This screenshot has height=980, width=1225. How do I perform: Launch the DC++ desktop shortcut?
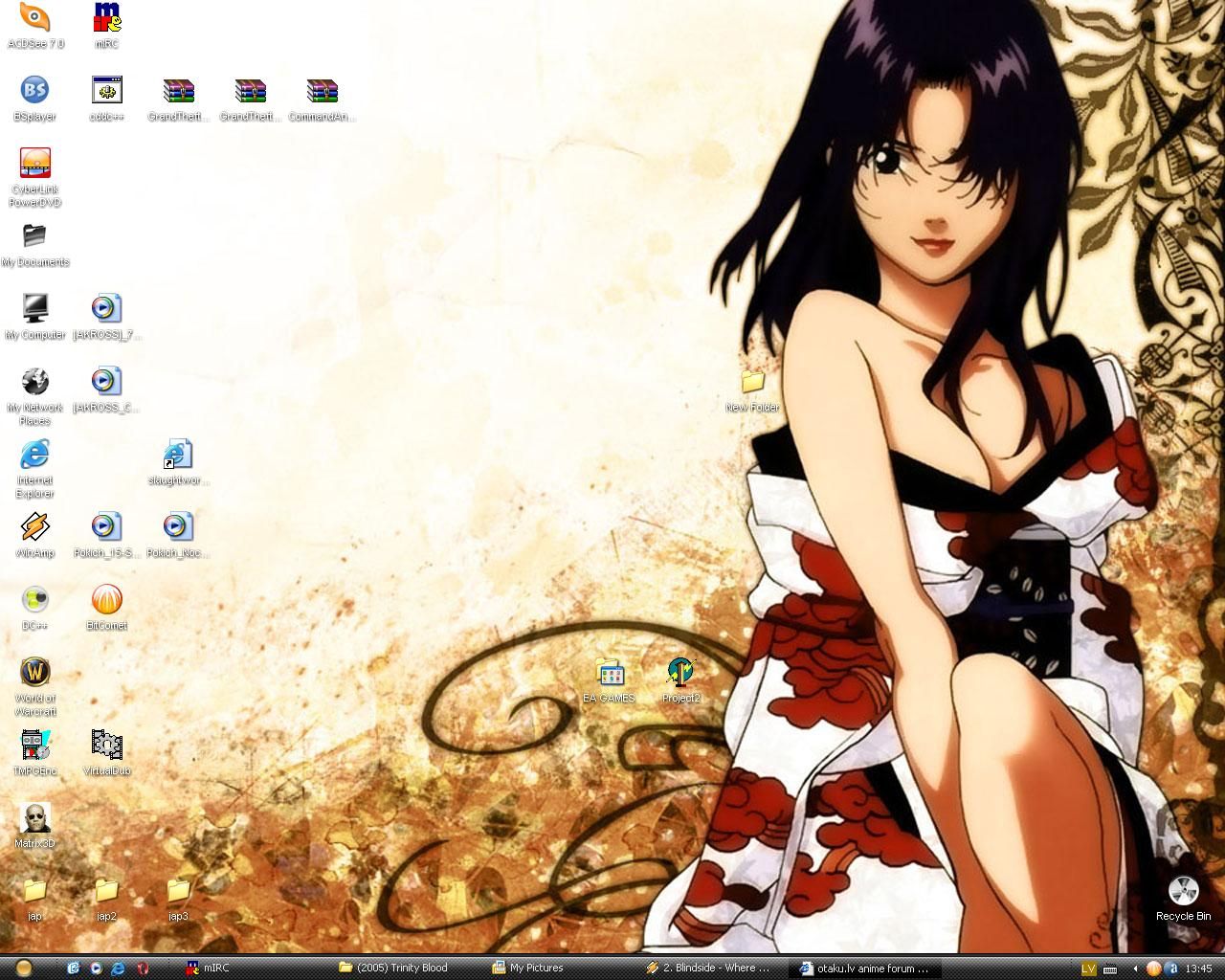point(34,608)
